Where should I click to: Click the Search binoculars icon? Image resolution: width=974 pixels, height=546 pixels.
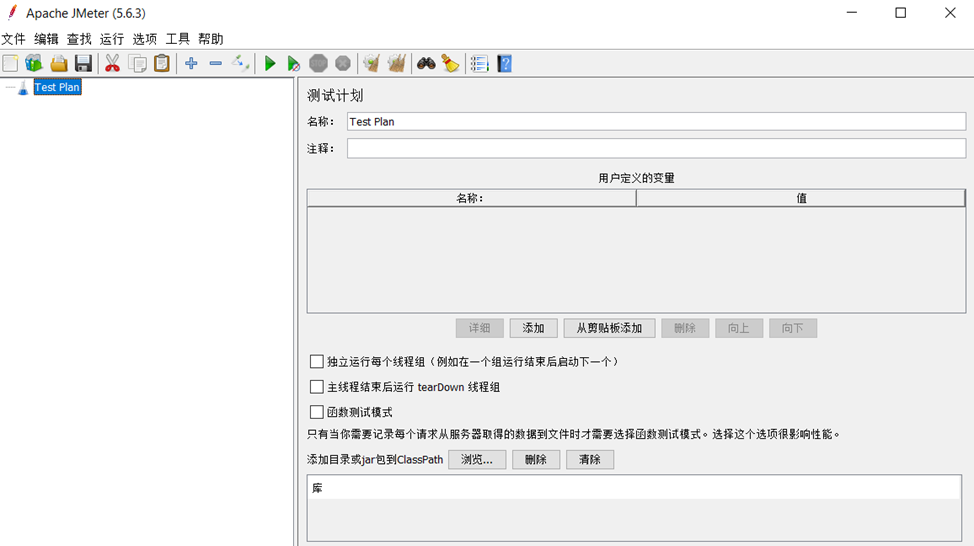coord(426,64)
